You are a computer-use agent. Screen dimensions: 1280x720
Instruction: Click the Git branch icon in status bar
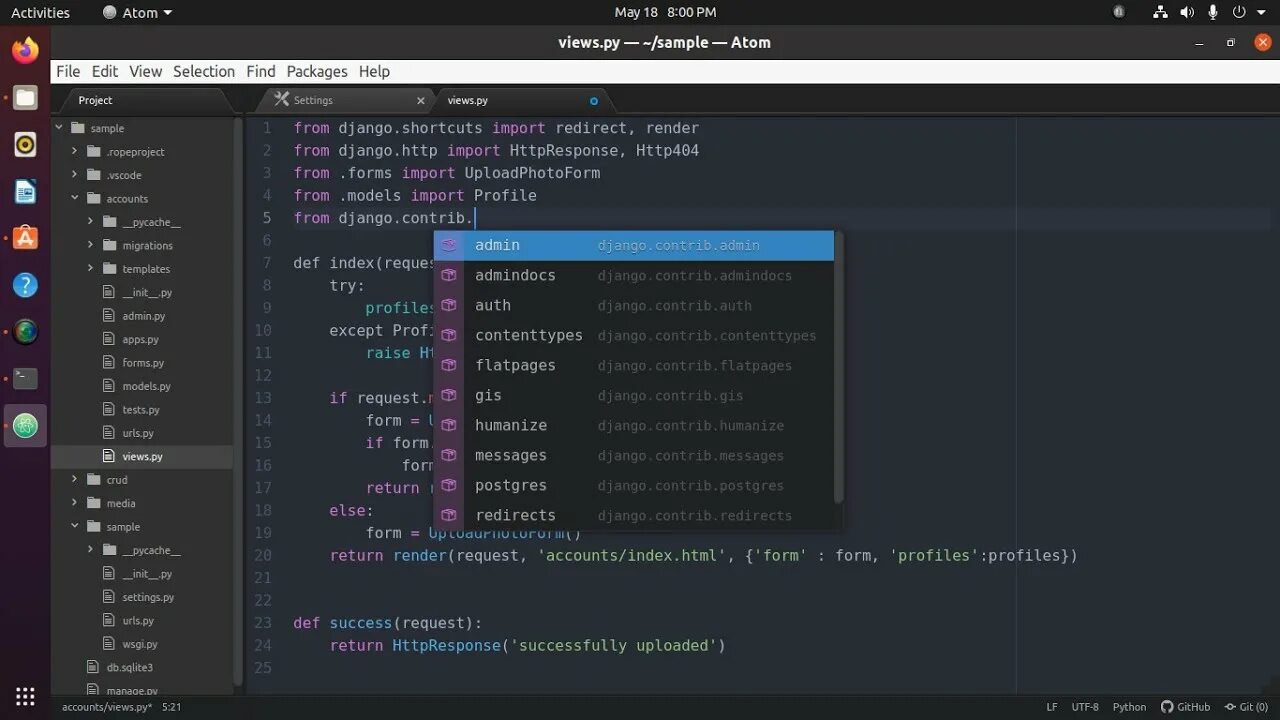point(1231,706)
